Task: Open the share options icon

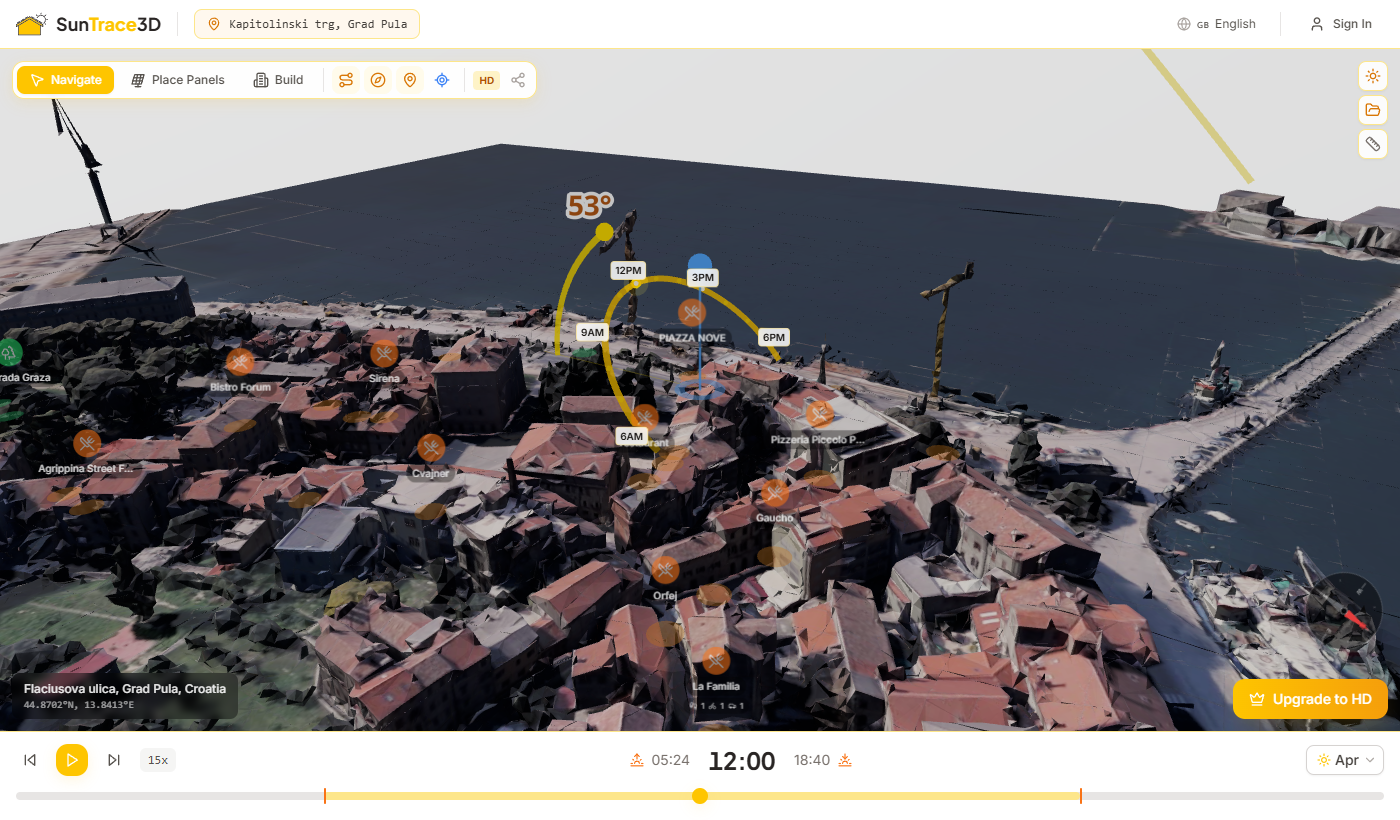Action: [518, 79]
